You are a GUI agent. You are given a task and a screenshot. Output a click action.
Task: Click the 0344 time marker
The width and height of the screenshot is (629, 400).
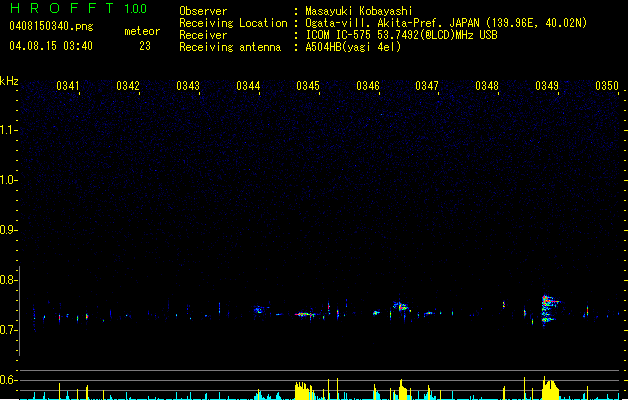coord(248,86)
